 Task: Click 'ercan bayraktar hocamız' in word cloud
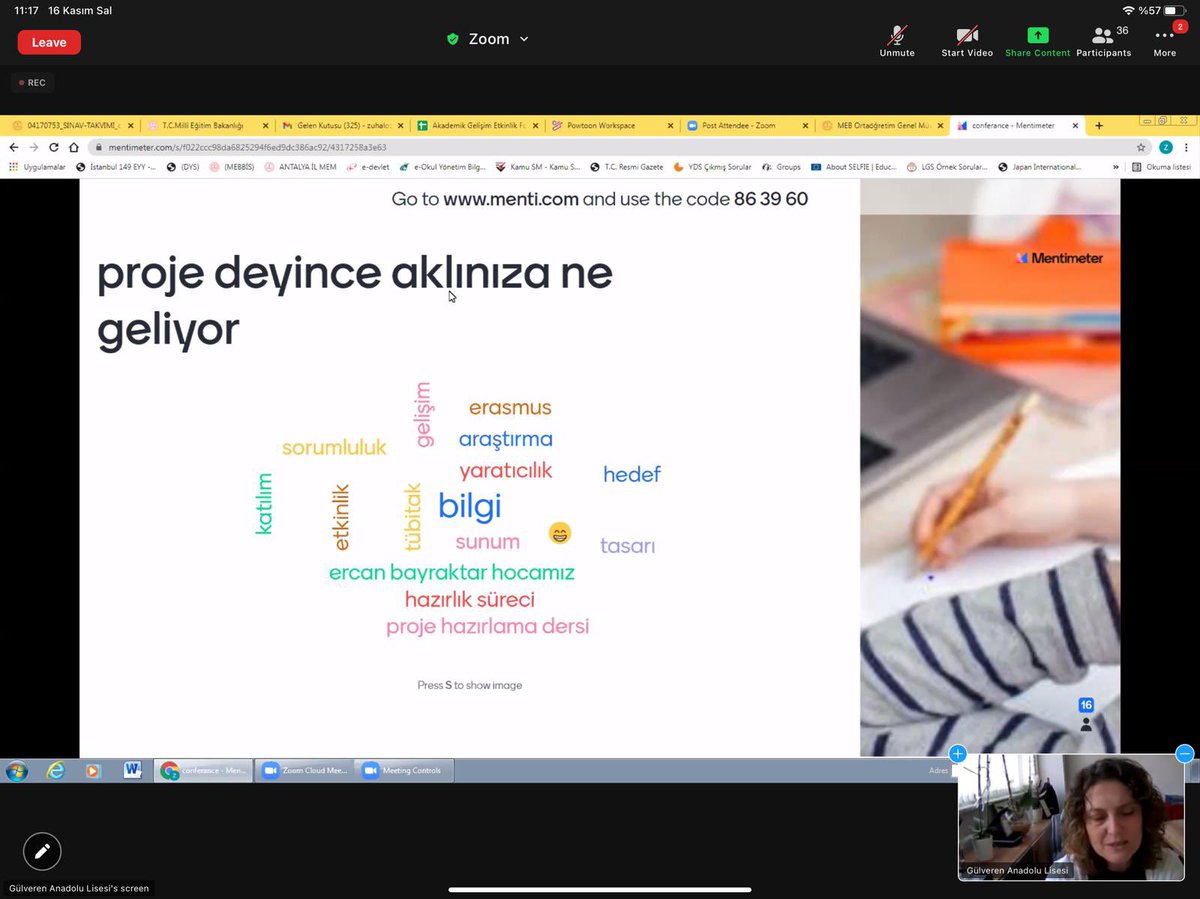[452, 574]
